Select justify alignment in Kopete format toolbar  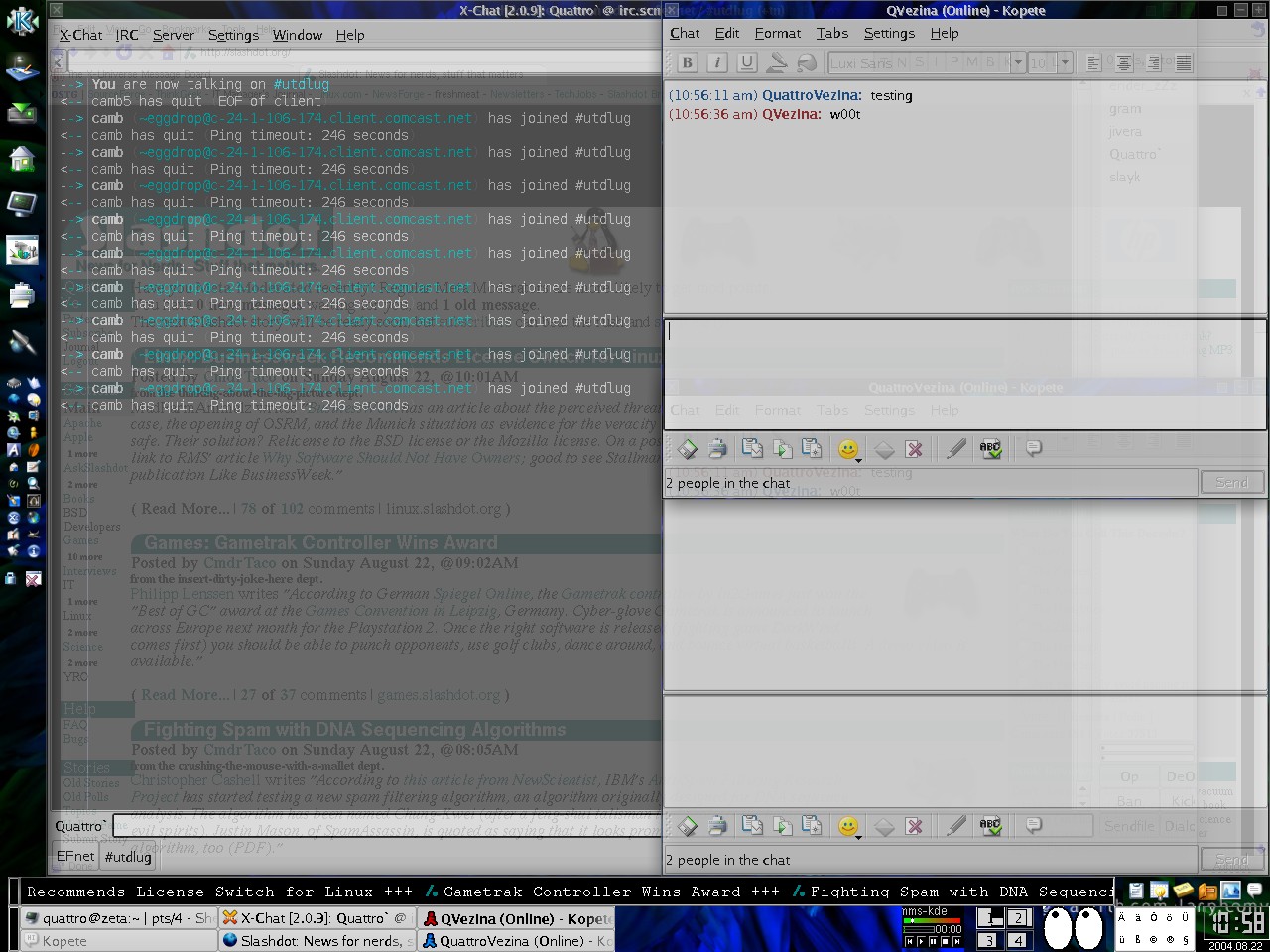click(1183, 62)
